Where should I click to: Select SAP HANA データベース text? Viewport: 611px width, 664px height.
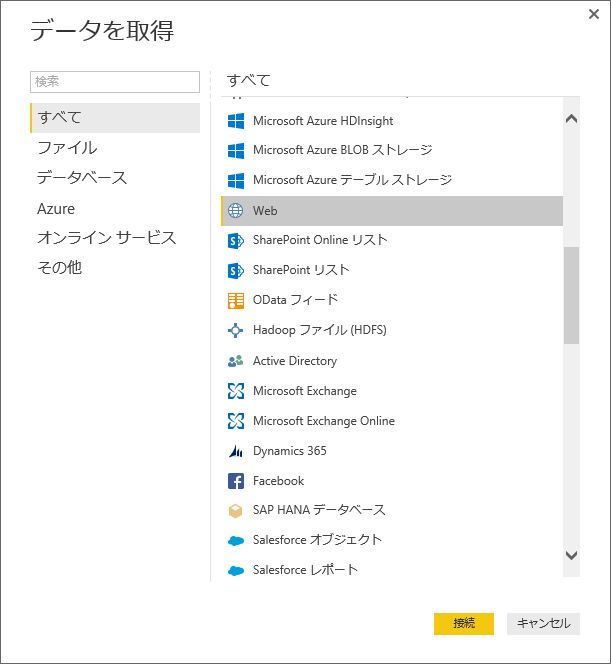click(319, 510)
